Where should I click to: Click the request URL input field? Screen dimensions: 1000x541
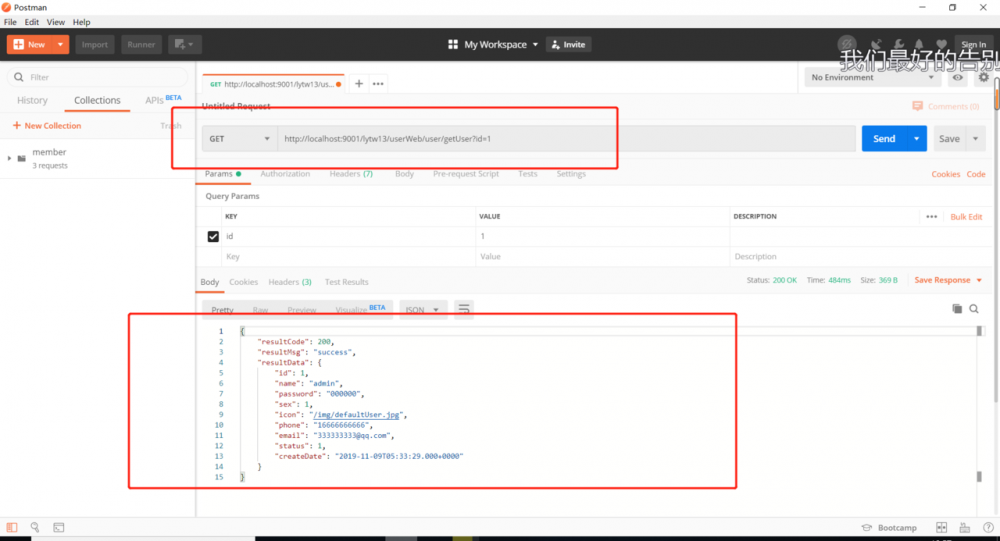[x=566, y=138]
